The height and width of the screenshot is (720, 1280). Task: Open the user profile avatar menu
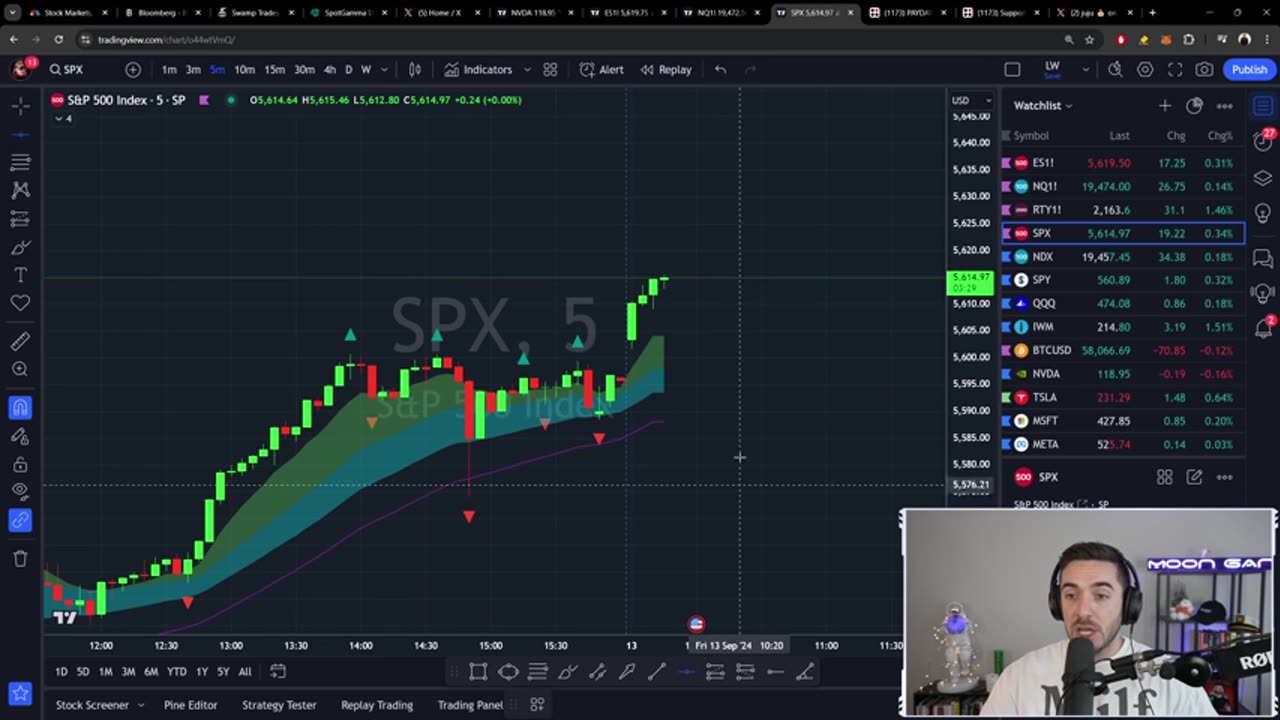20,69
